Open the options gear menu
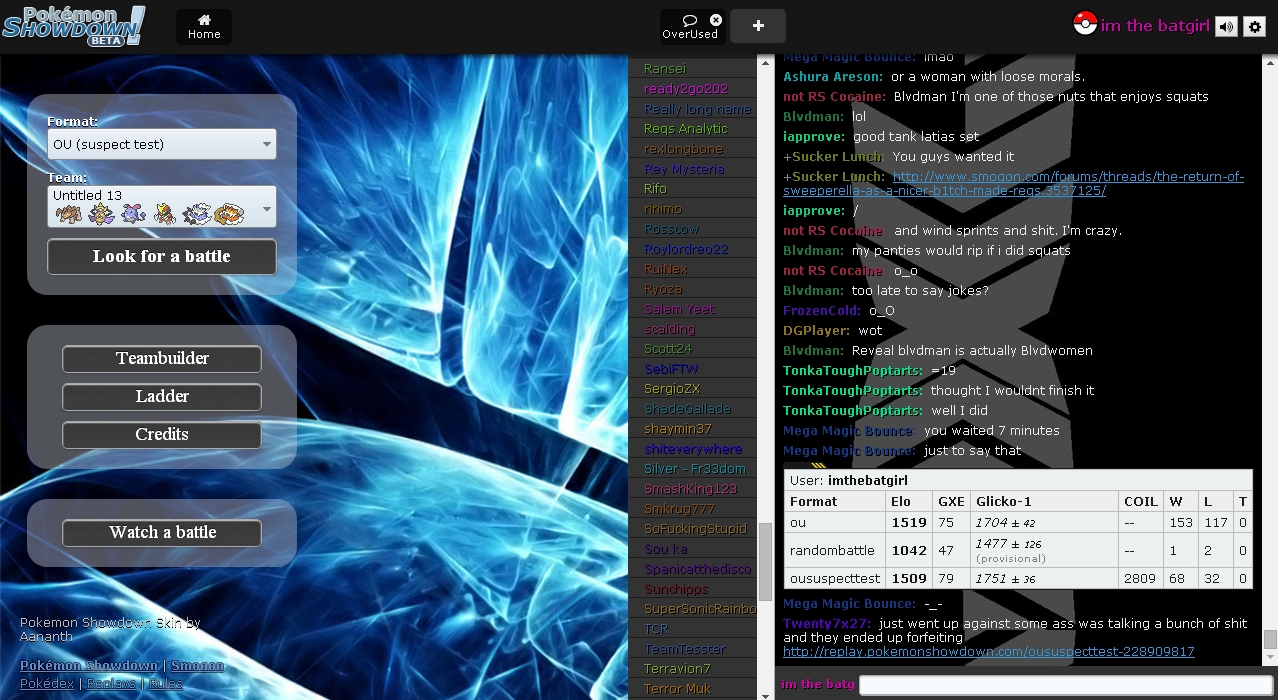The width and height of the screenshot is (1278, 700). tap(1255, 27)
